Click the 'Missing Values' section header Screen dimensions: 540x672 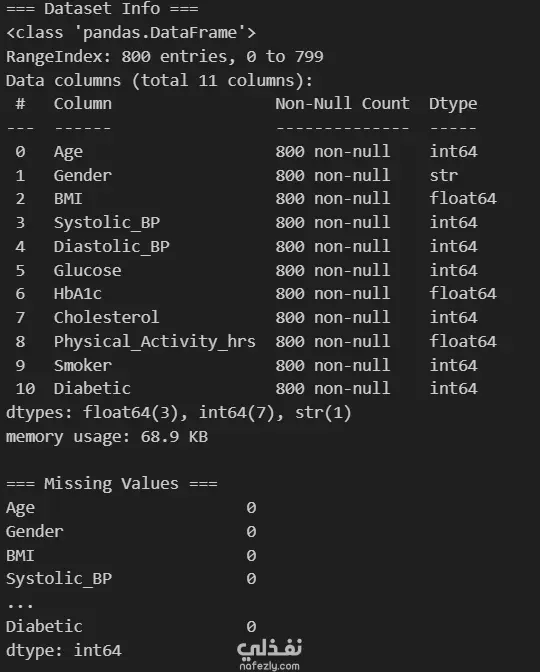coord(111,483)
